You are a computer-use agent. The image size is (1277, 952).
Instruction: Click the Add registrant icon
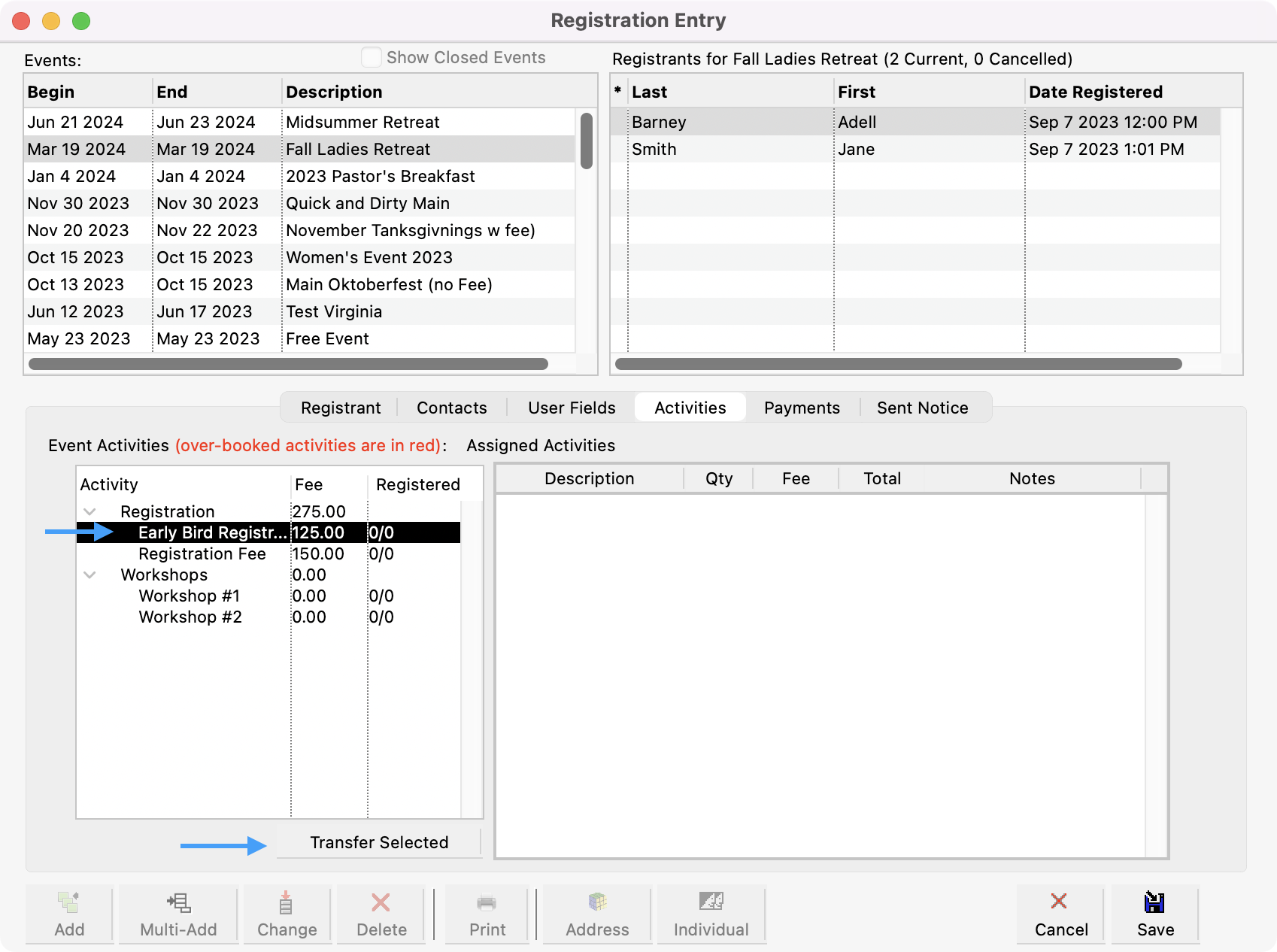point(69,902)
